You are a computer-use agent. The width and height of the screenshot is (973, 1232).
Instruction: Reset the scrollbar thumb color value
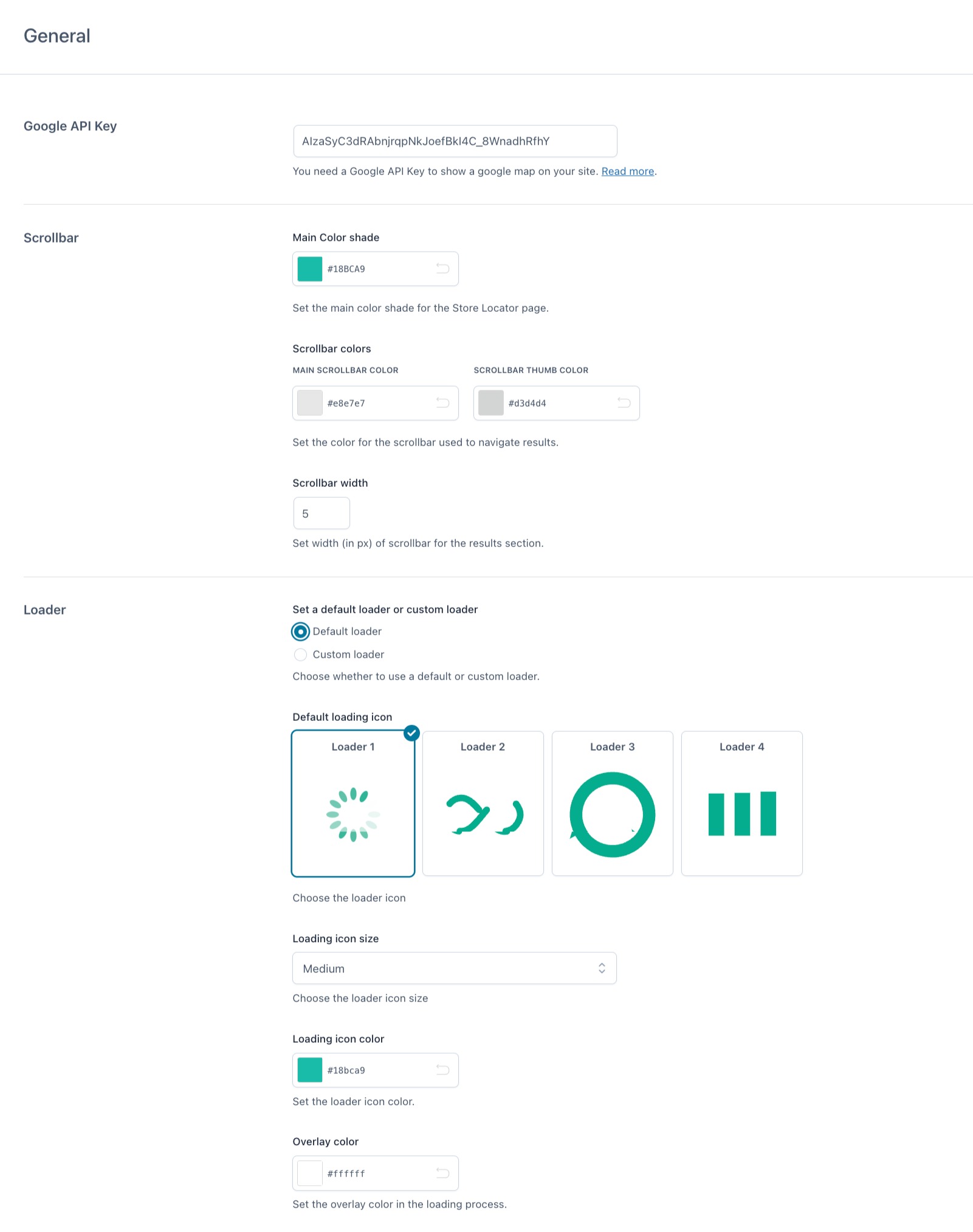point(624,403)
